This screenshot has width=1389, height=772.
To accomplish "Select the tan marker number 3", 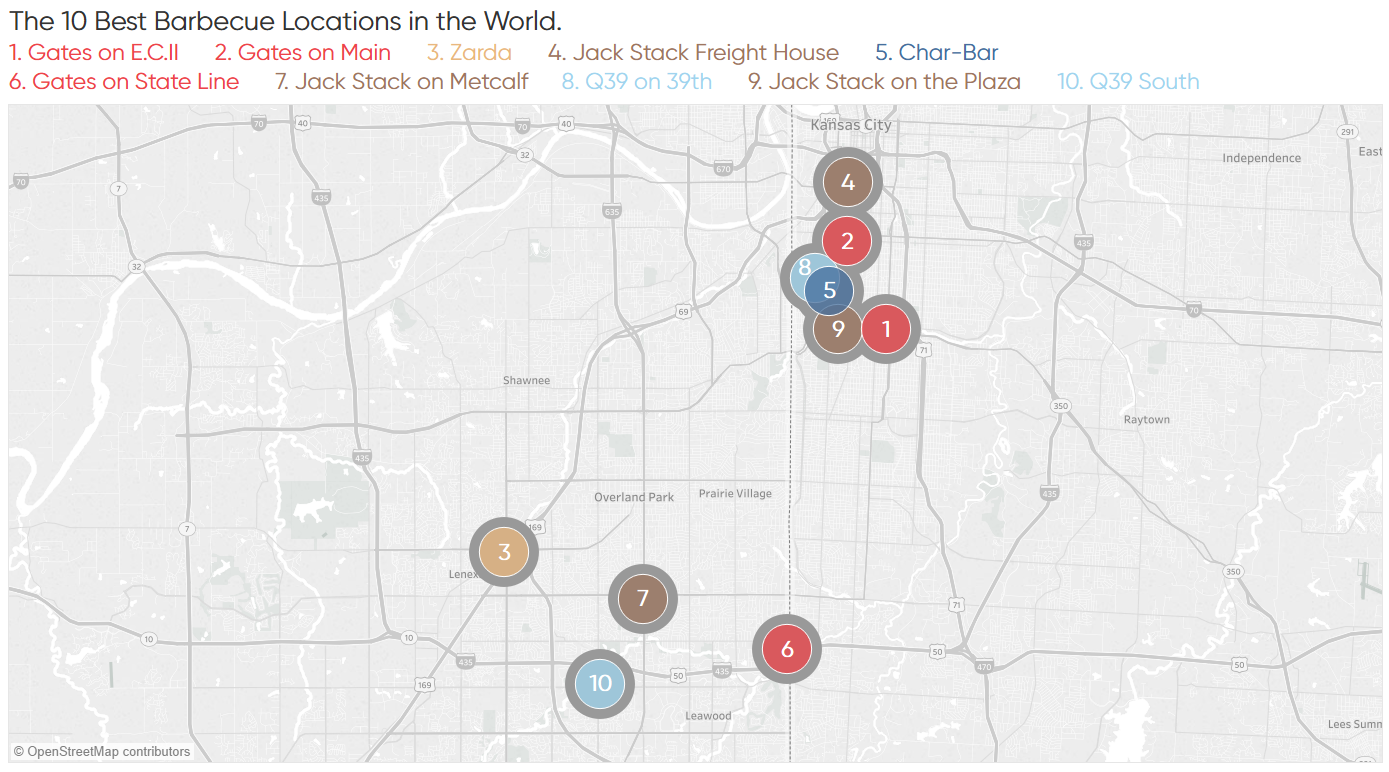I will tap(504, 552).
